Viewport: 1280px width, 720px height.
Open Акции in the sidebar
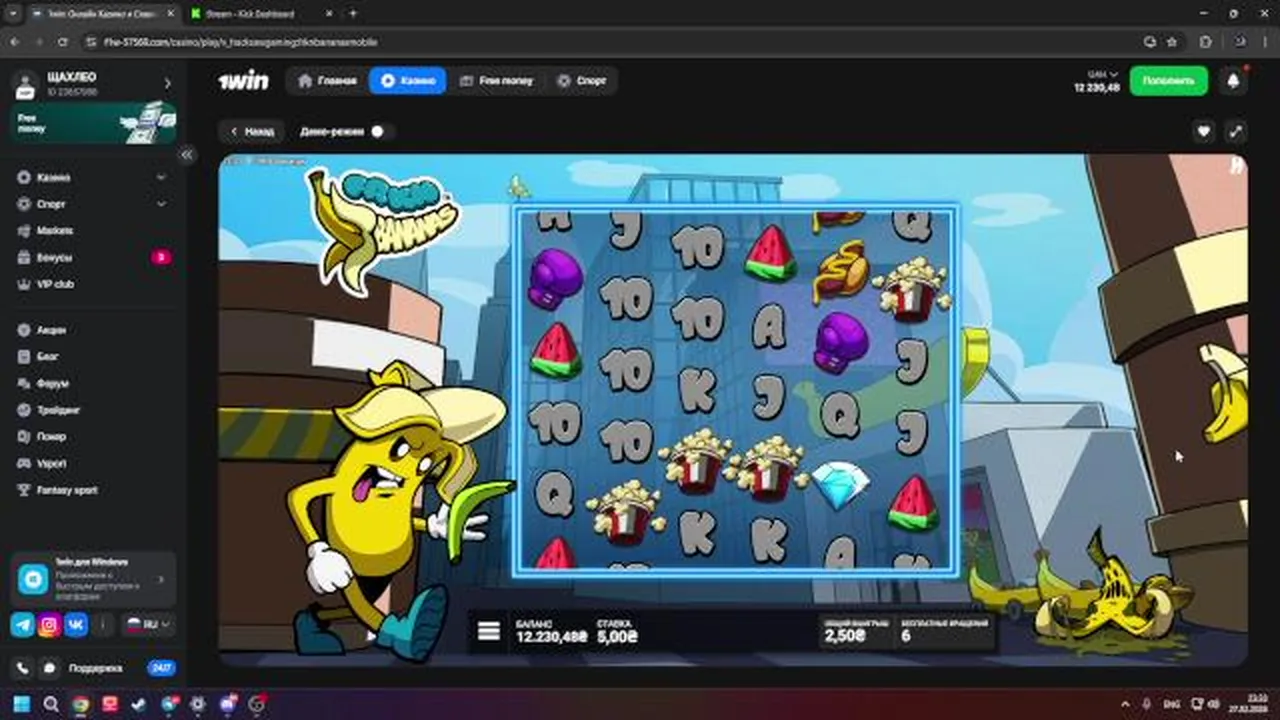click(51, 330)
